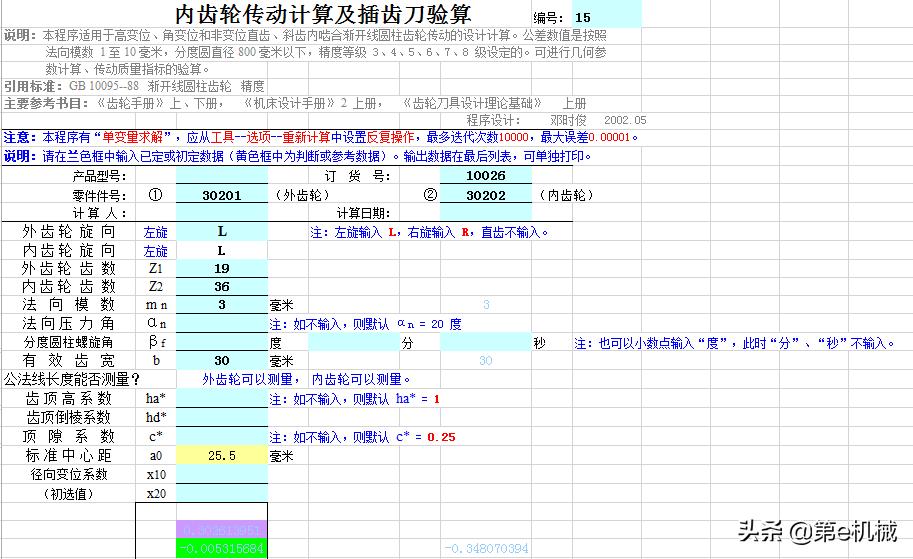Image resolution: width=913 pixels, height=559 pixels.
Task: Select the yellow 标准中心距 cell 25.5
Action: (x=222, y=455)
